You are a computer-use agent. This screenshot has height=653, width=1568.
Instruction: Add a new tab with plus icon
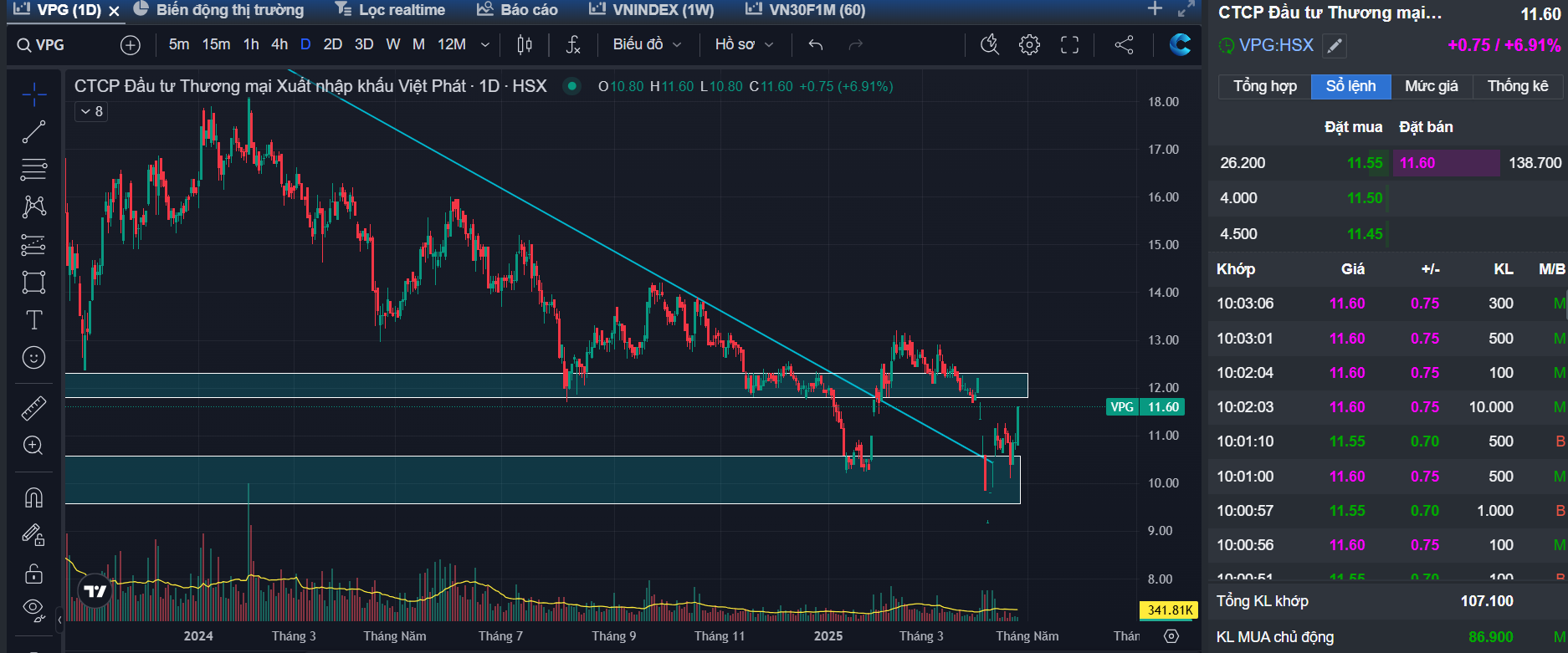1156,9
